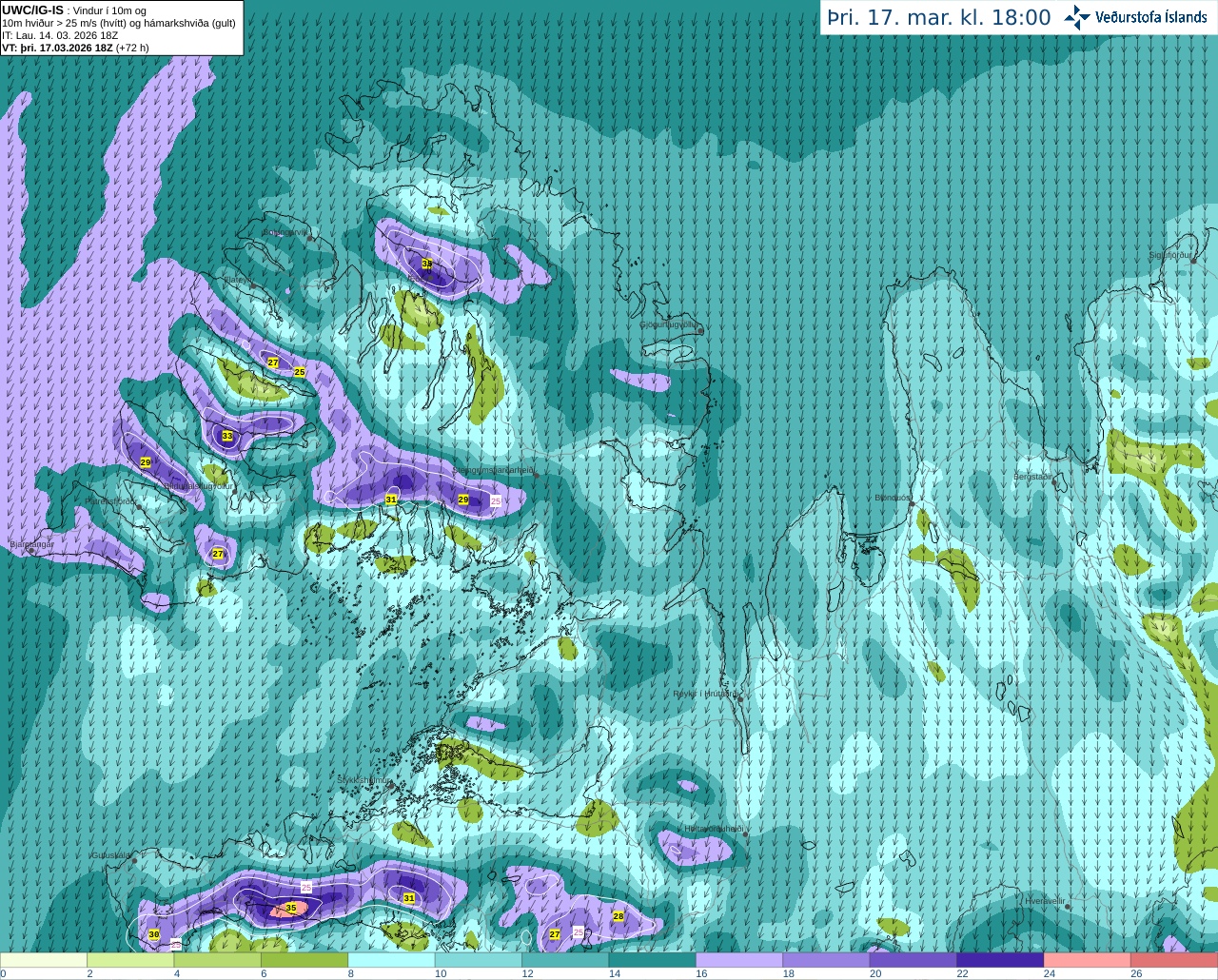Click the Hveravellir station label
Viewport: 1218px width, 980px height.
tap(1044, 901)
